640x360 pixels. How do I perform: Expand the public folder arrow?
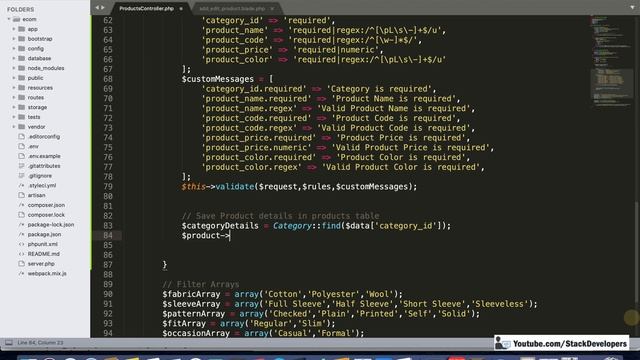tap(14, 78)
